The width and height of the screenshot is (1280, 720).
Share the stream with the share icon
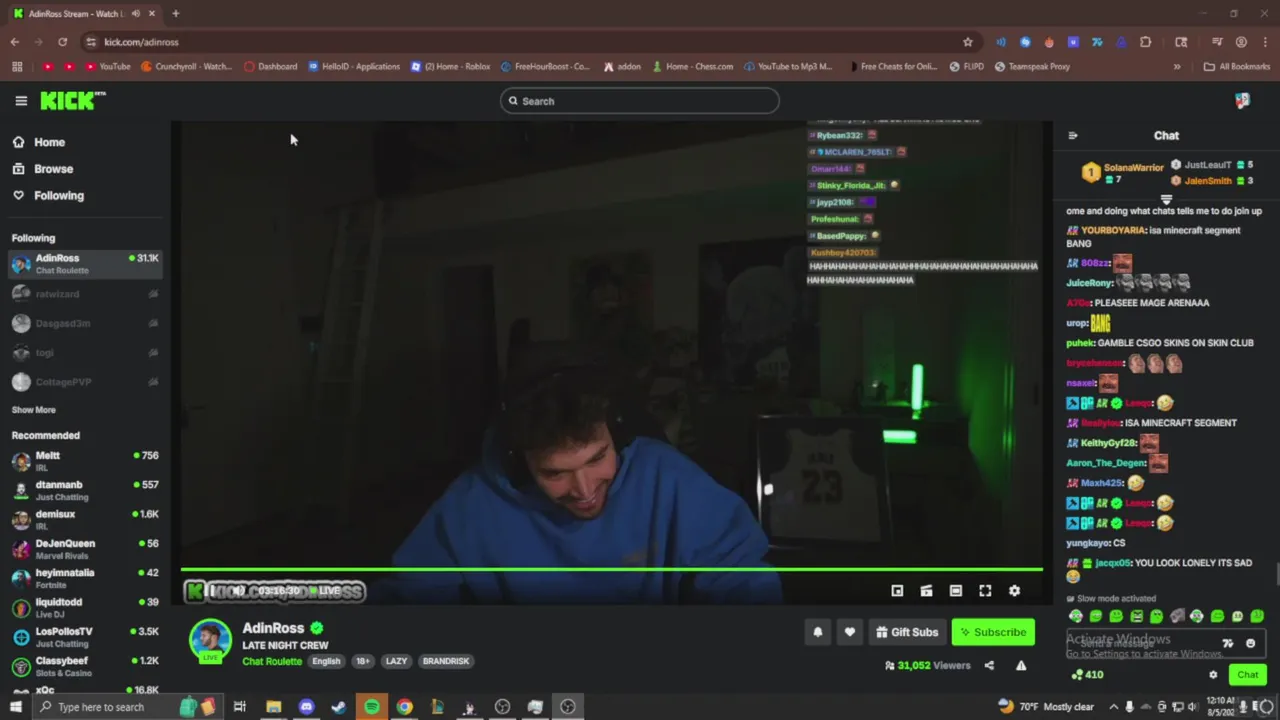[989, 666]
